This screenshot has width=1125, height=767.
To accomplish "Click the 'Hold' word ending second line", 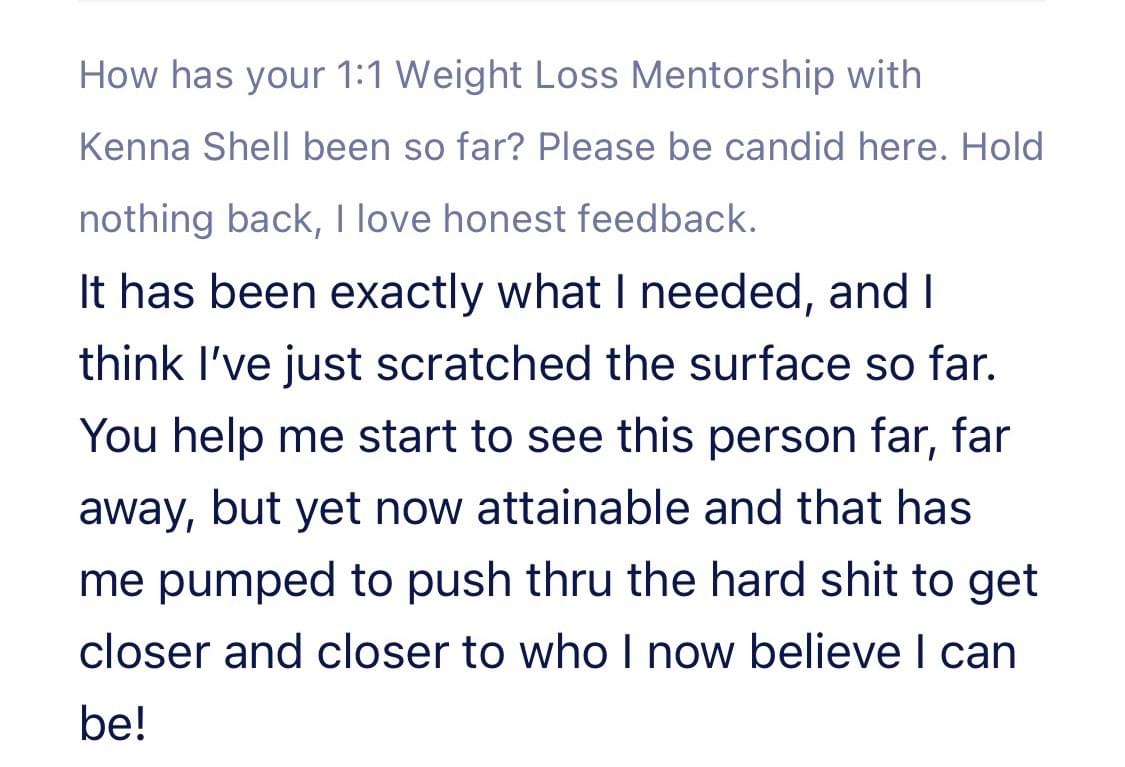I will tap(1002, 146).
